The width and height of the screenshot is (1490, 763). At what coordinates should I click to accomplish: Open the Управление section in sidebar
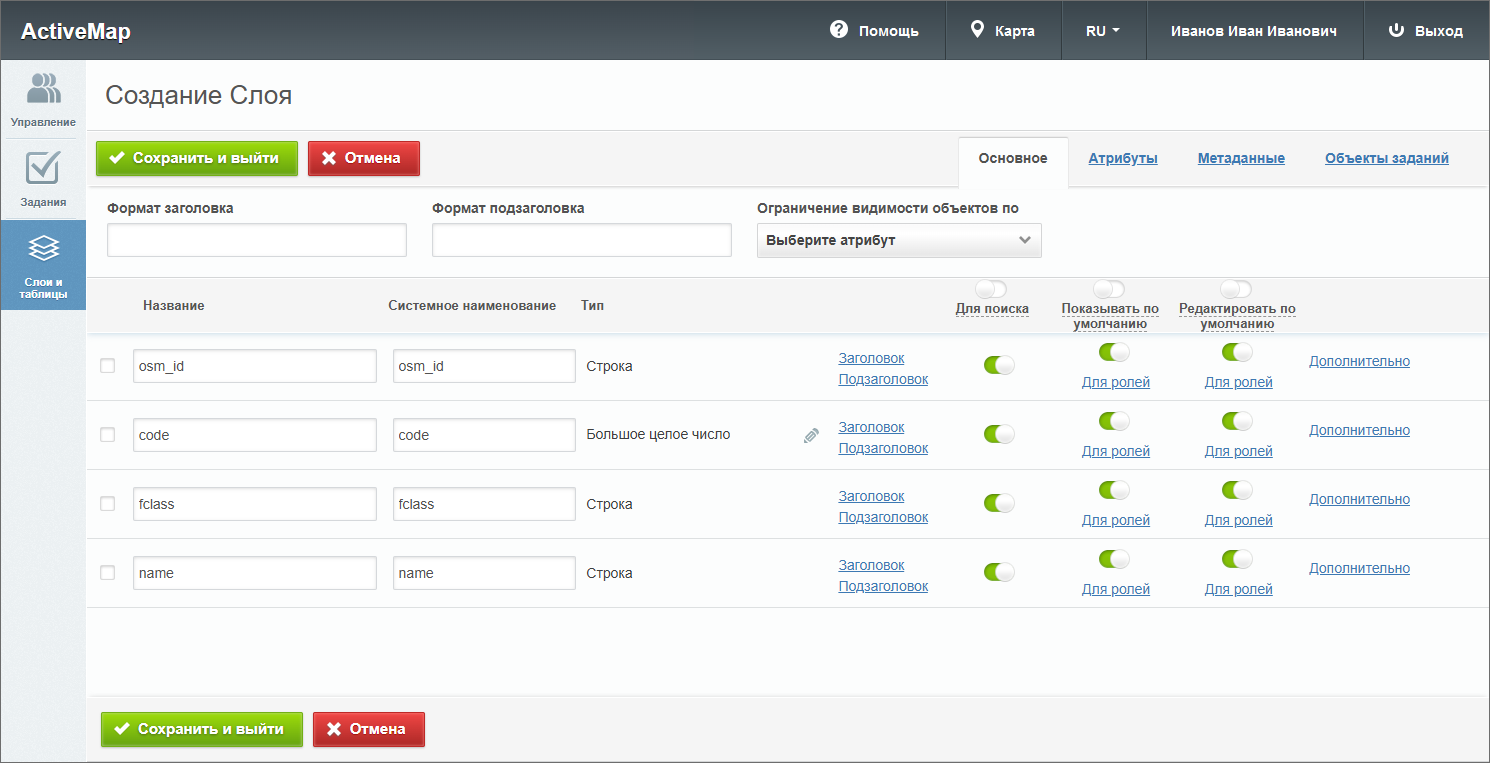tap(43, 99)
